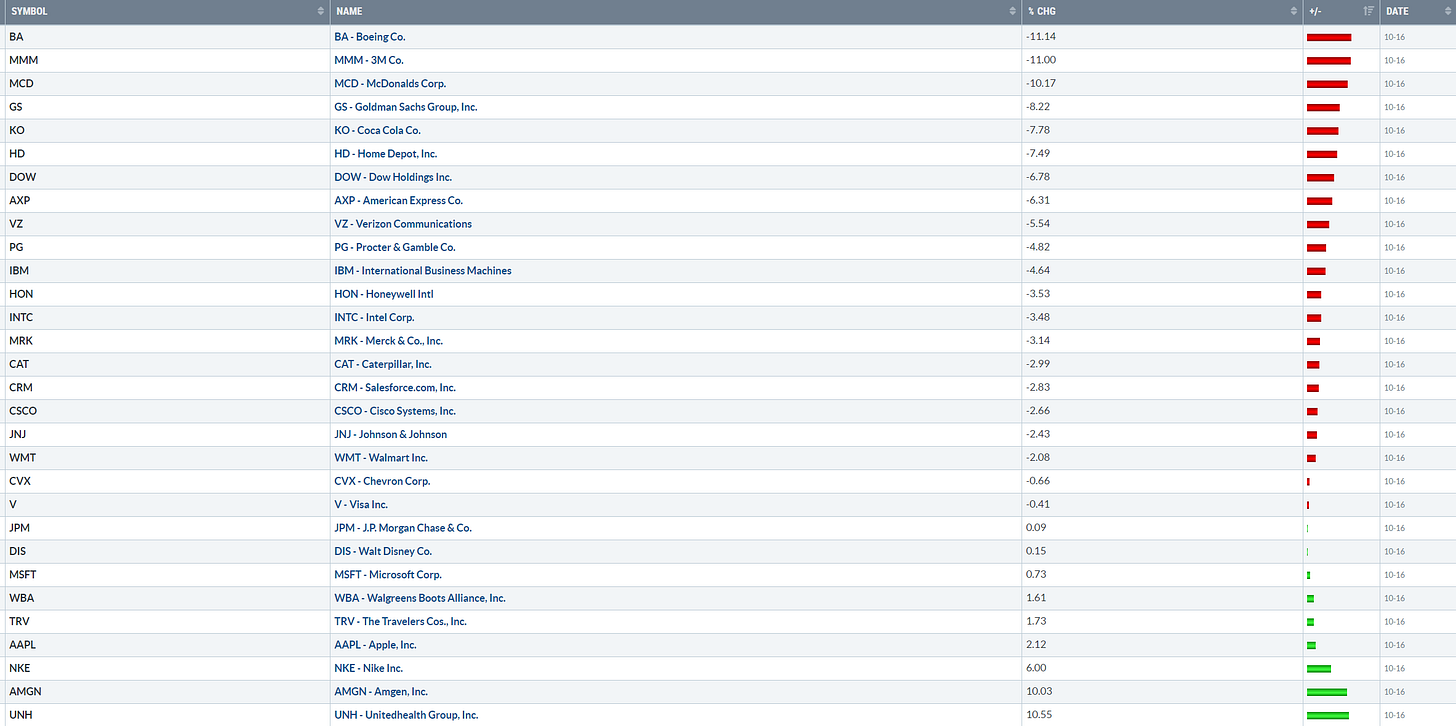Click the green bar in Unitedhealth row
The height and width of the screenshot is (726, 1456).
tap(1328, 715)
